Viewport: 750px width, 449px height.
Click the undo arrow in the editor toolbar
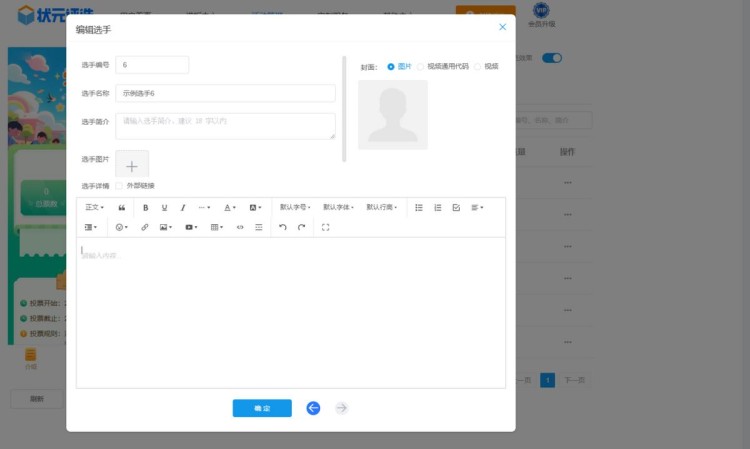coord(283,228)
